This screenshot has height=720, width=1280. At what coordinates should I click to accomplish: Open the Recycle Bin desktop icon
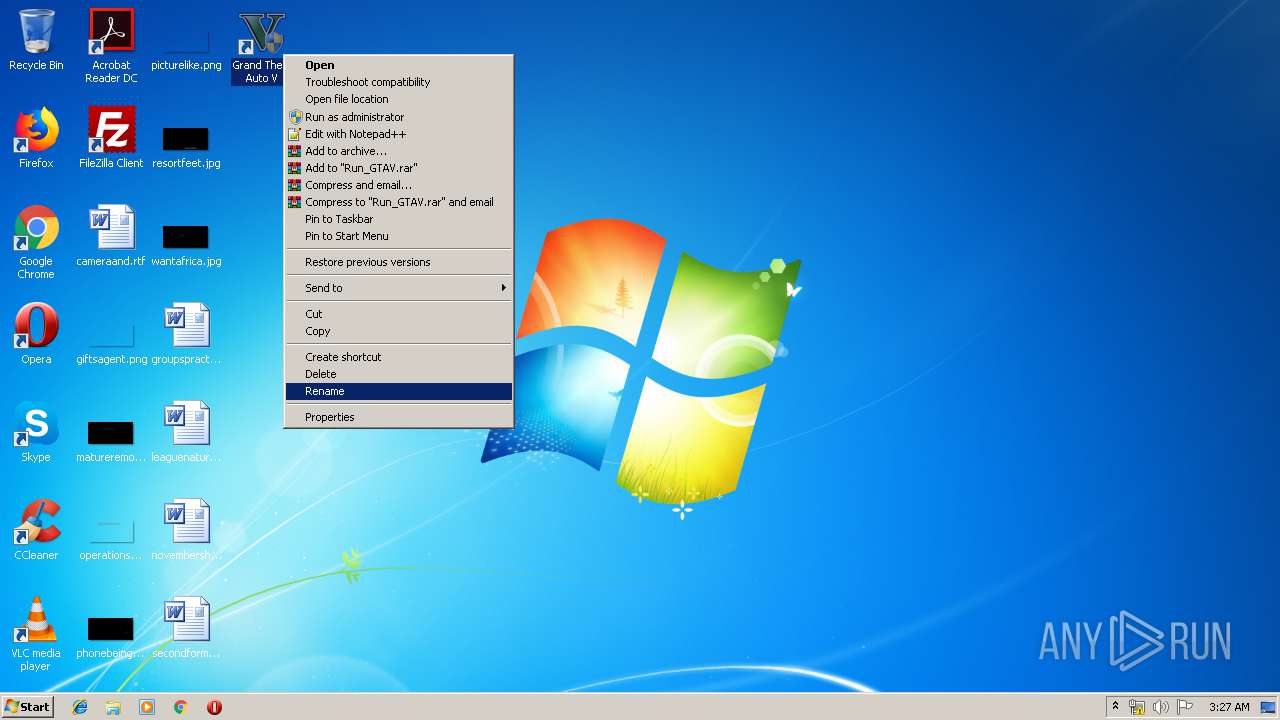tap(36, 40)
